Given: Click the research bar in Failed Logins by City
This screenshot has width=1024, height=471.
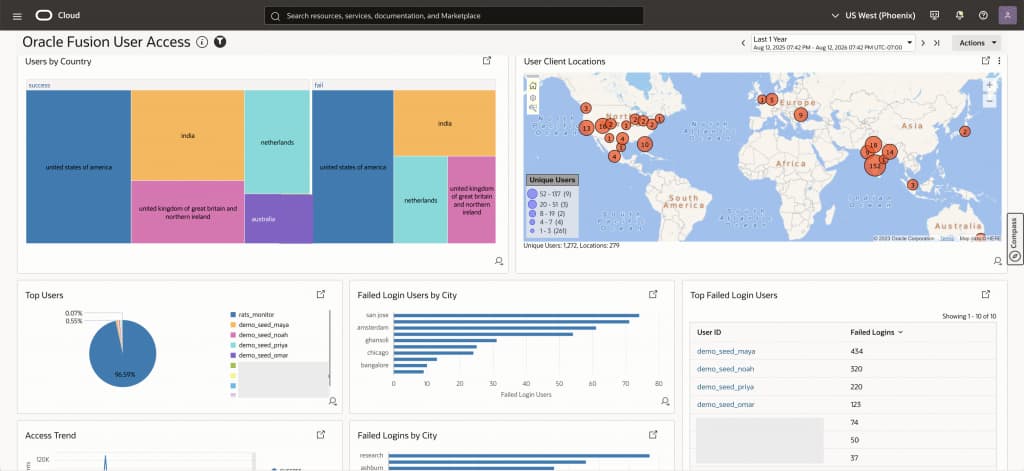Looking at the screenshot, I should (x=521, y=455).
